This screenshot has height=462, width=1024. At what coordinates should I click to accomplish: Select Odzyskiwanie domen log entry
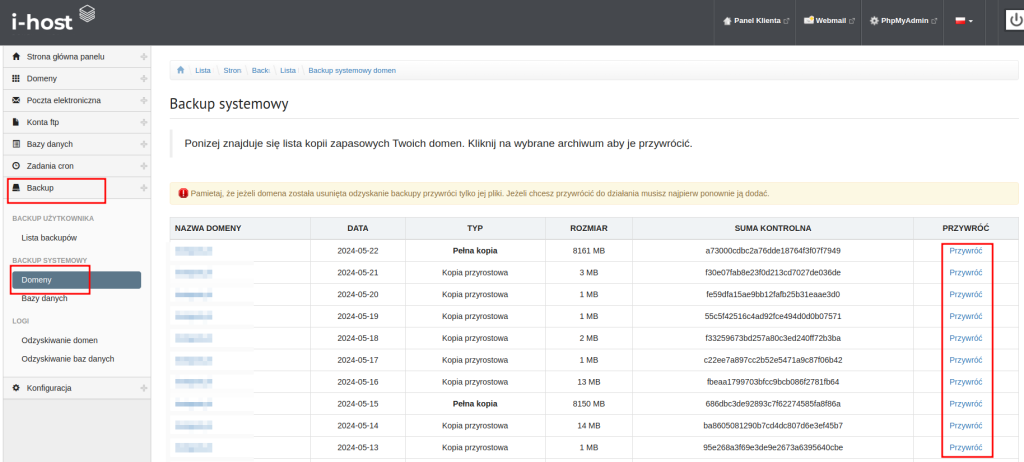59,341
